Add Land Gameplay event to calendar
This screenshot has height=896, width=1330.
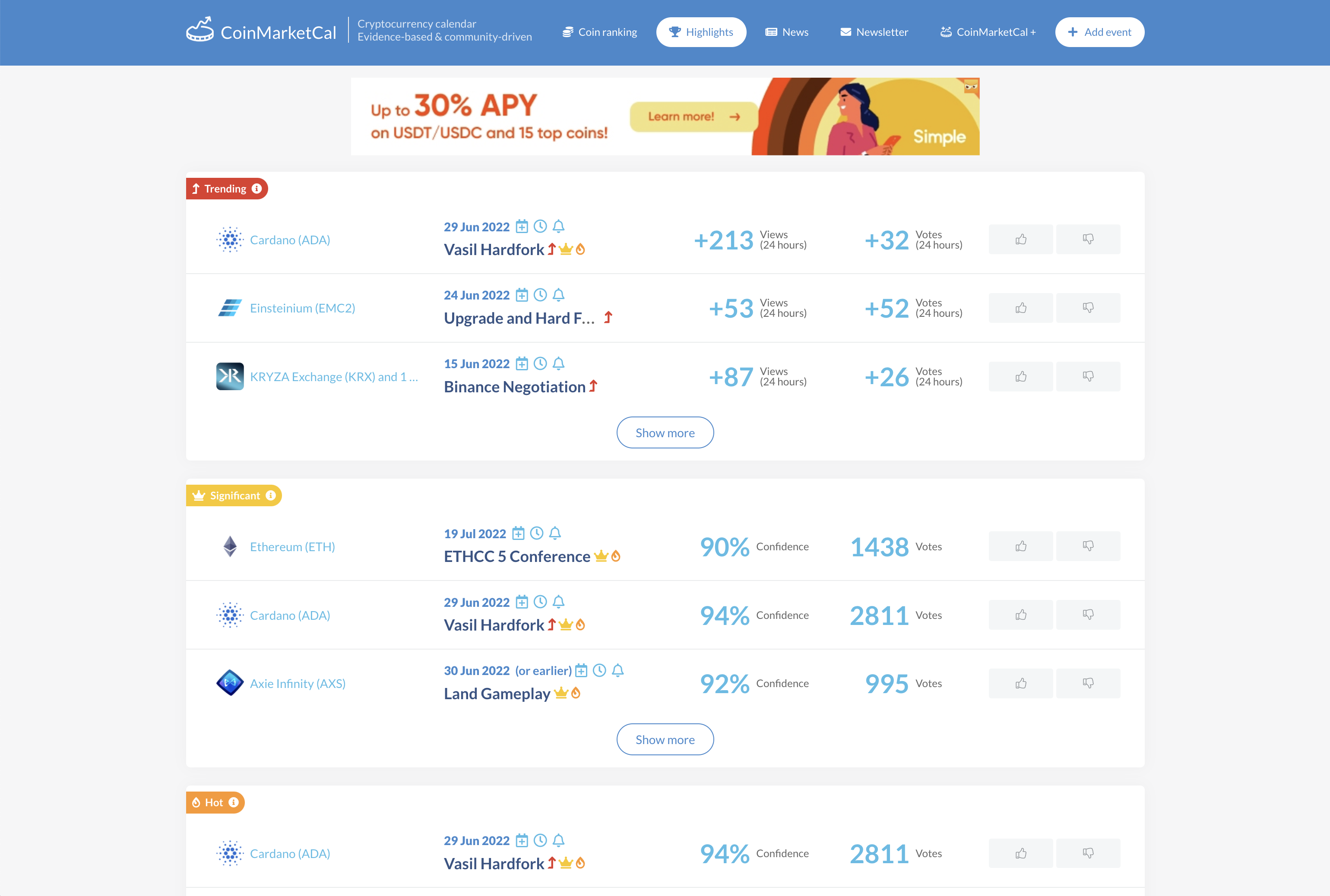pos(581,670)
